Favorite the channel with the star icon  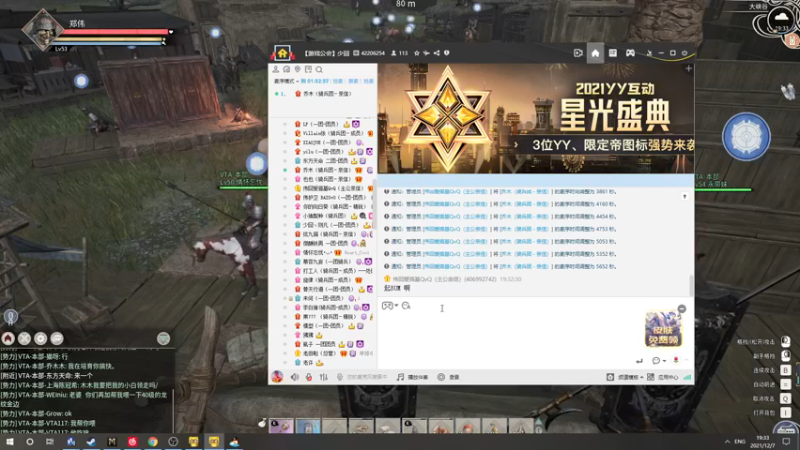point(417,53)
